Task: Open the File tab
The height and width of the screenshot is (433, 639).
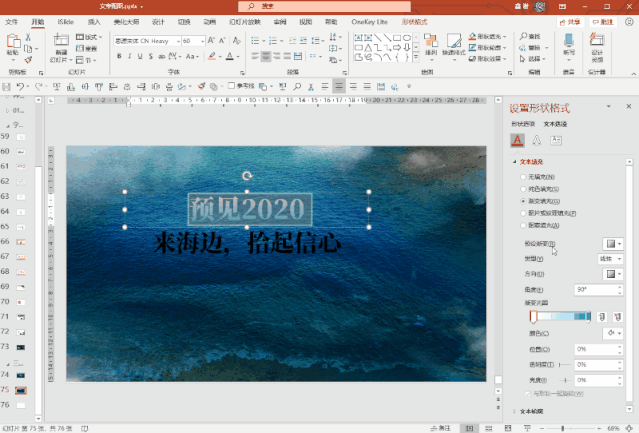Action: click(x=11, y=22)
